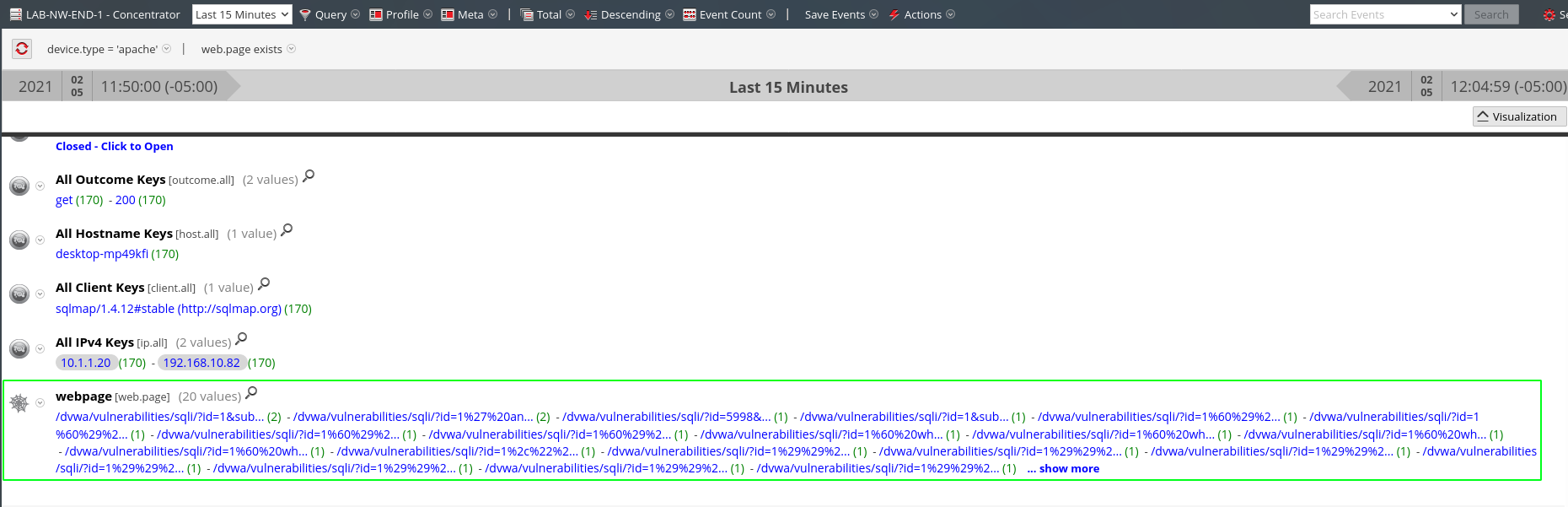This screenshot has width=1568, height=507.
Task: Drill into IP address 10.1.1.20
Action: pos(86,363)
